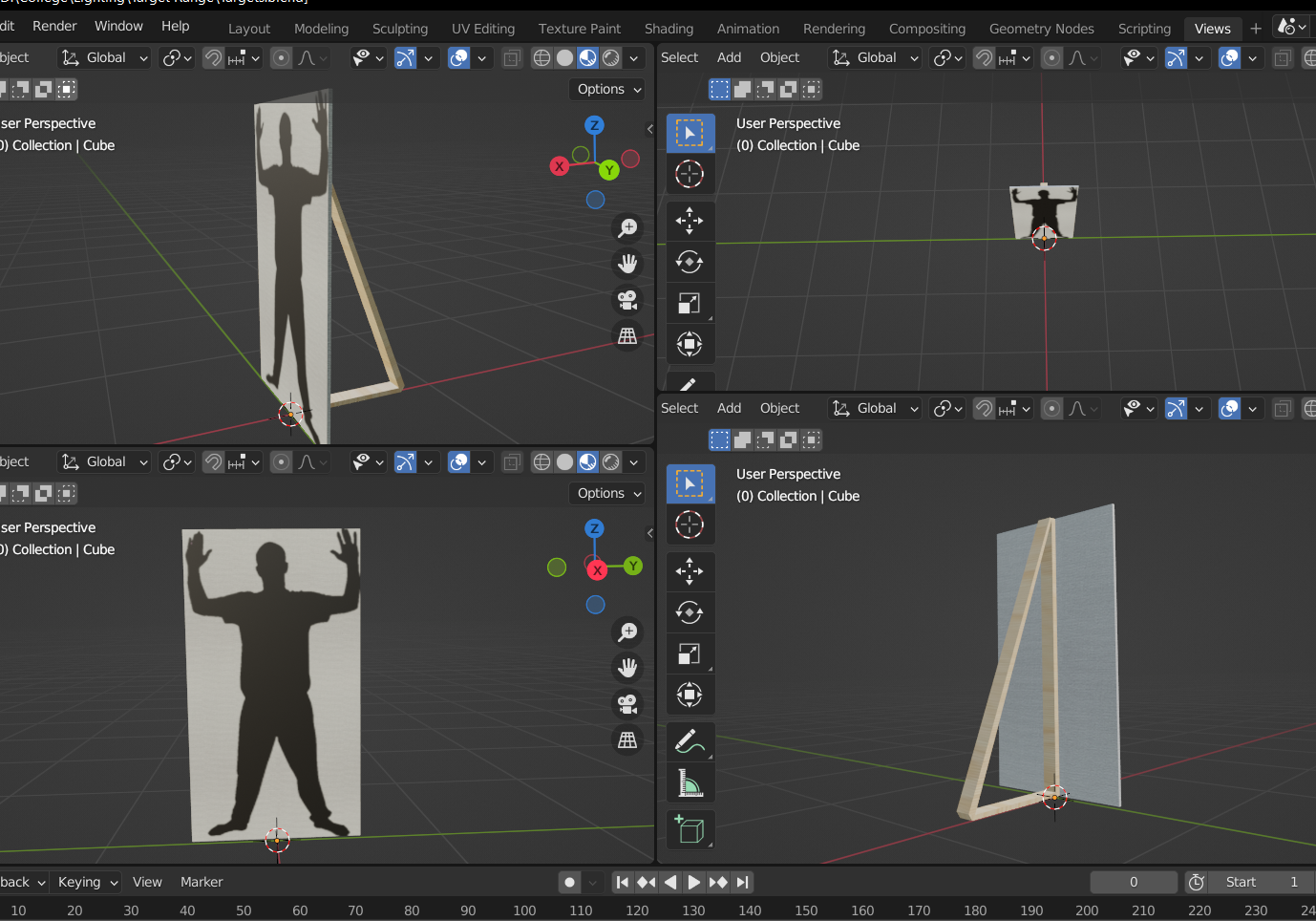Select the Rotate tool in top-right viewport

click(x=690, y=262)
